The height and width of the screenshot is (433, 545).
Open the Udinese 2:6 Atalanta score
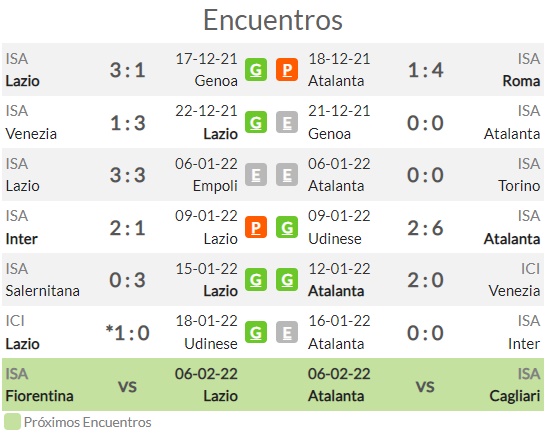click(x=425, y=228)
